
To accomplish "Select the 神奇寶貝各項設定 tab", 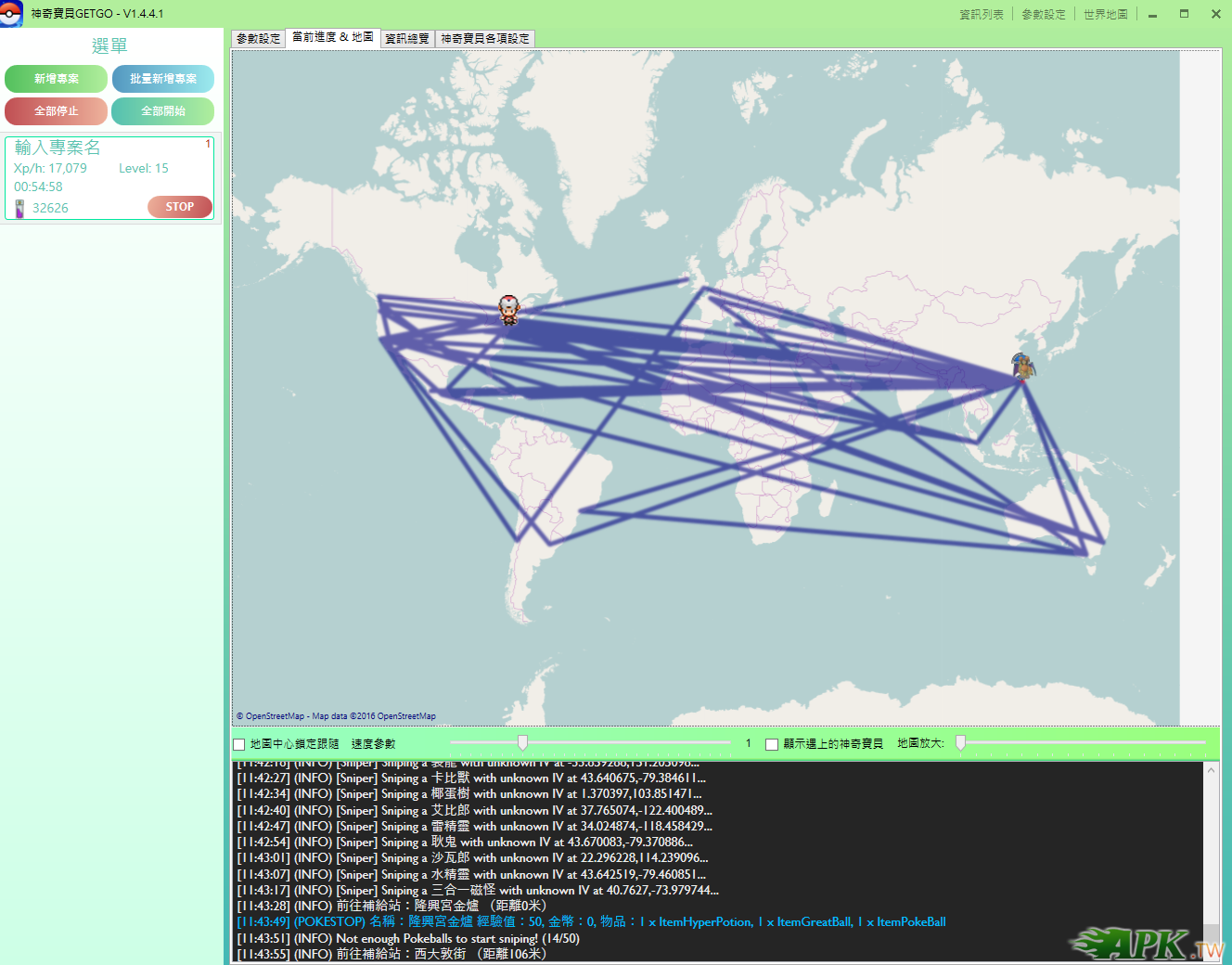I will 484,38.
